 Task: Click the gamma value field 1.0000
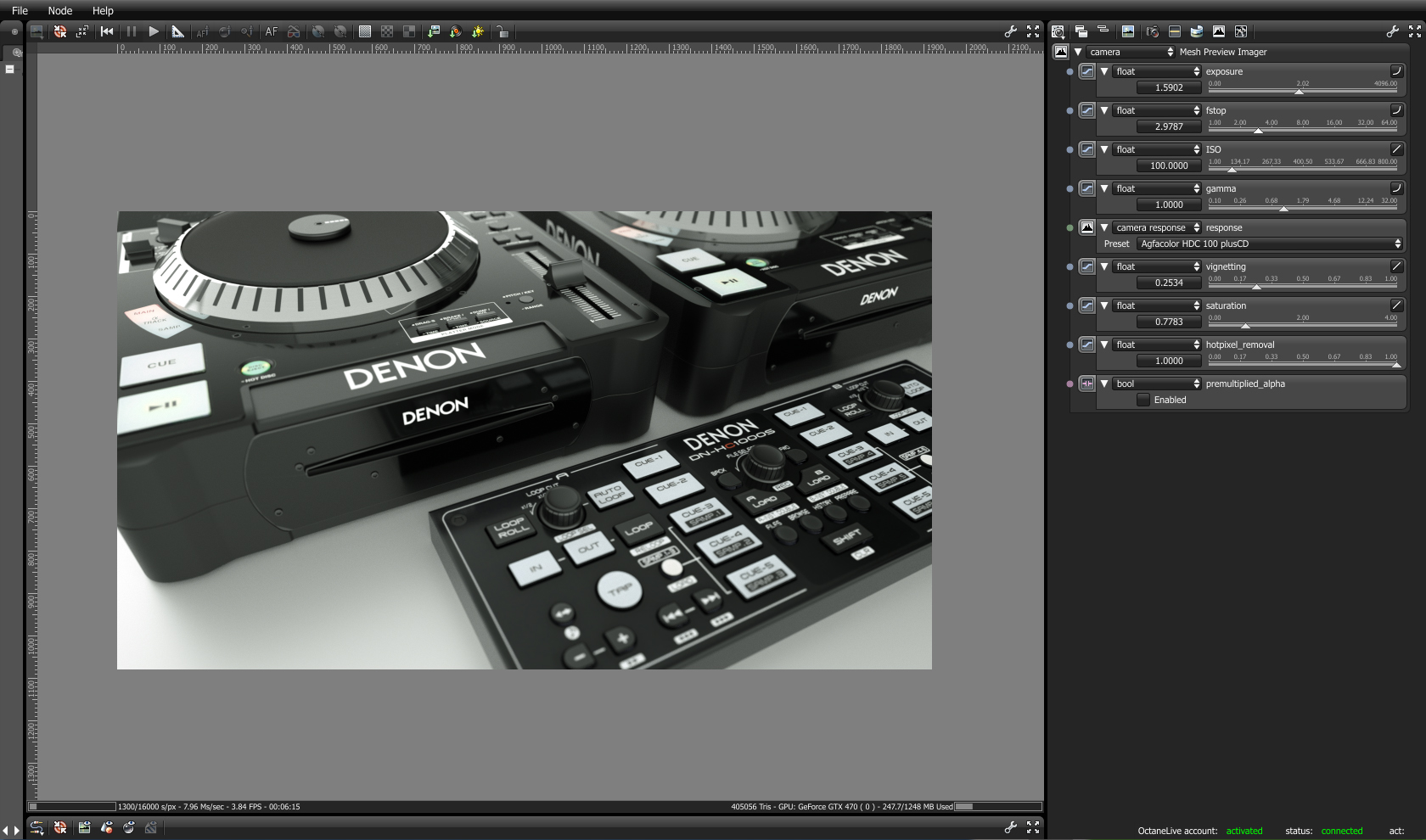(1169, 204)
